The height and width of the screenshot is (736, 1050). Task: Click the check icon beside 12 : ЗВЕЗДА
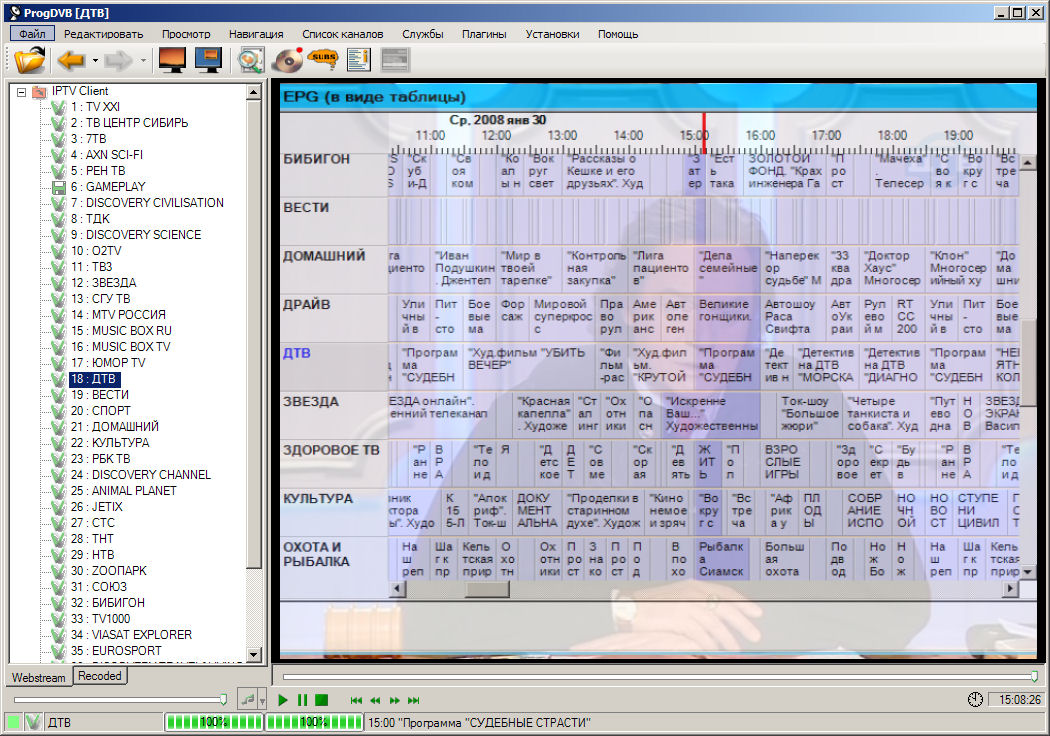[59, 283]
